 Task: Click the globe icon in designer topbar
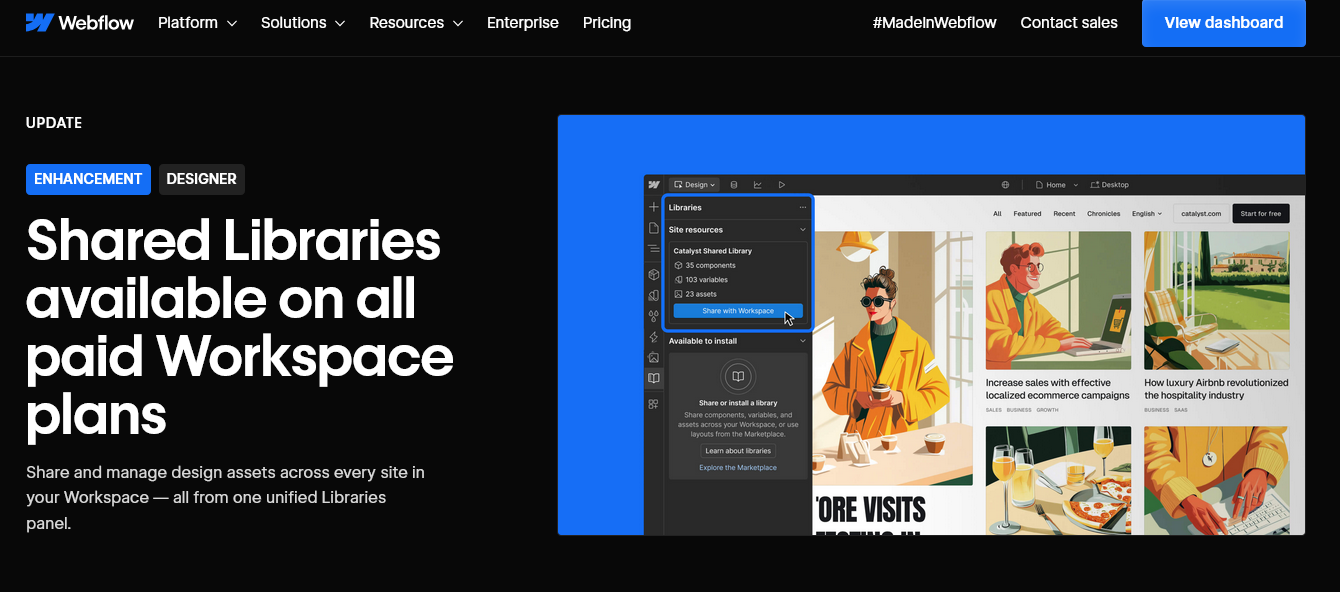pyautogui.click(x=1006, y=185)
